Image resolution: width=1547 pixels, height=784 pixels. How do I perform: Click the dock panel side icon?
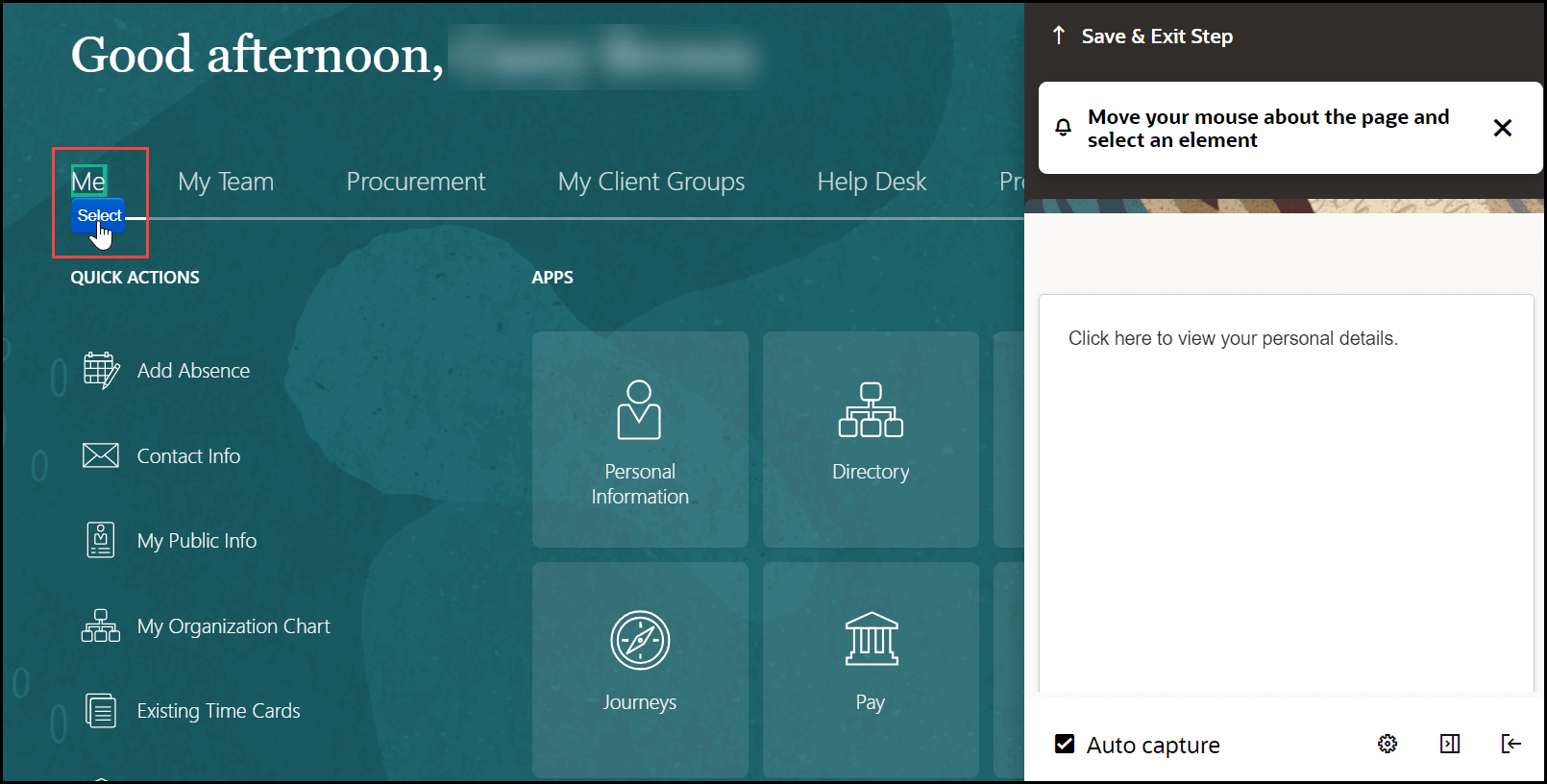(x=1450, y=744)
